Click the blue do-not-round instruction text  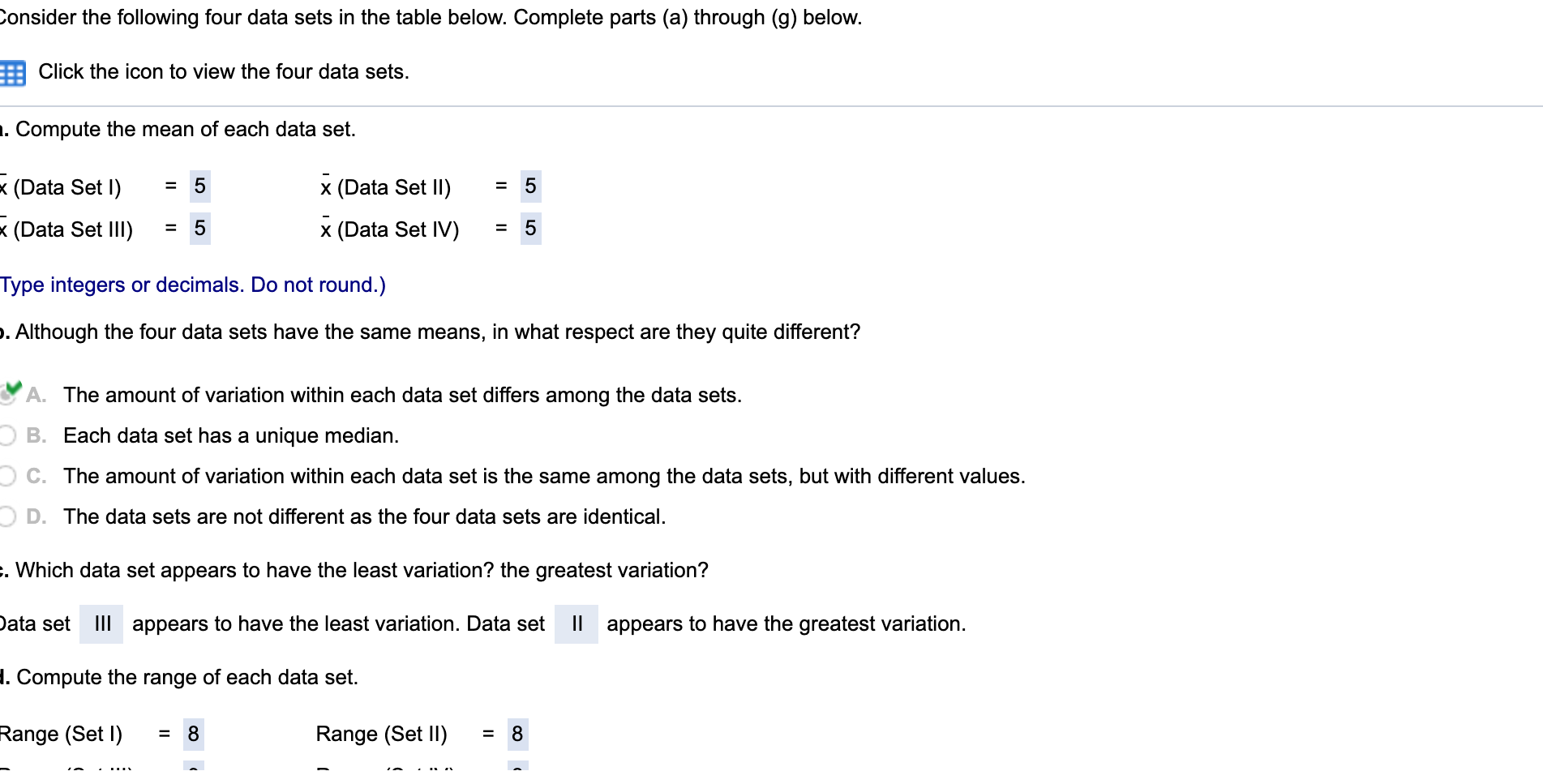[x=192, y=285]
